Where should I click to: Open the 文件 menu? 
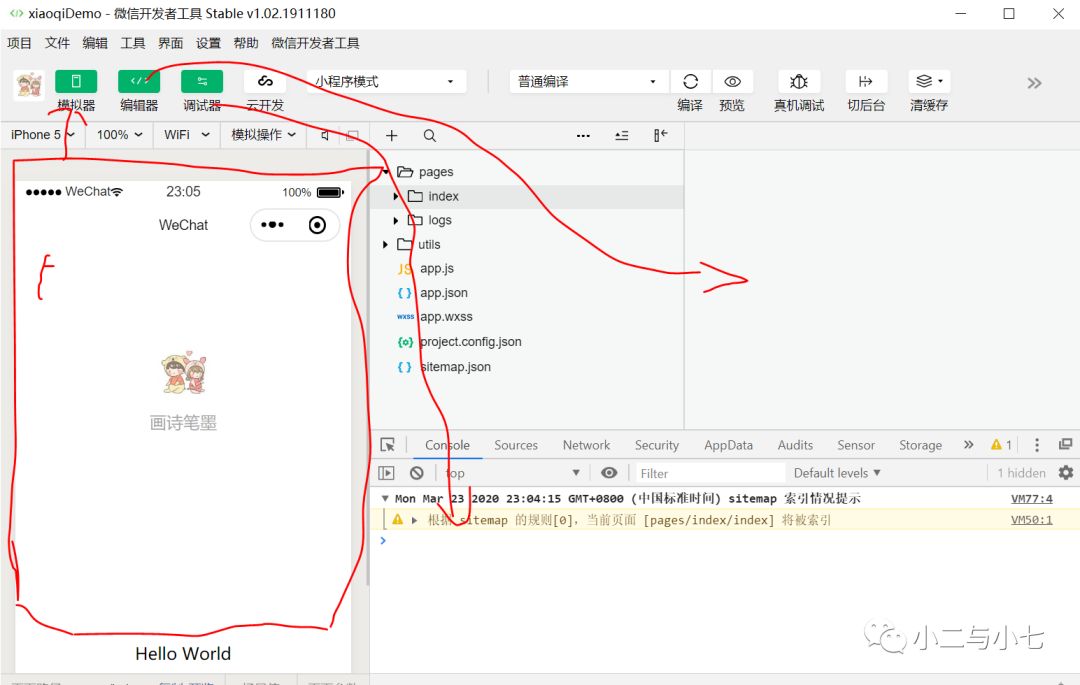[57, 43]
